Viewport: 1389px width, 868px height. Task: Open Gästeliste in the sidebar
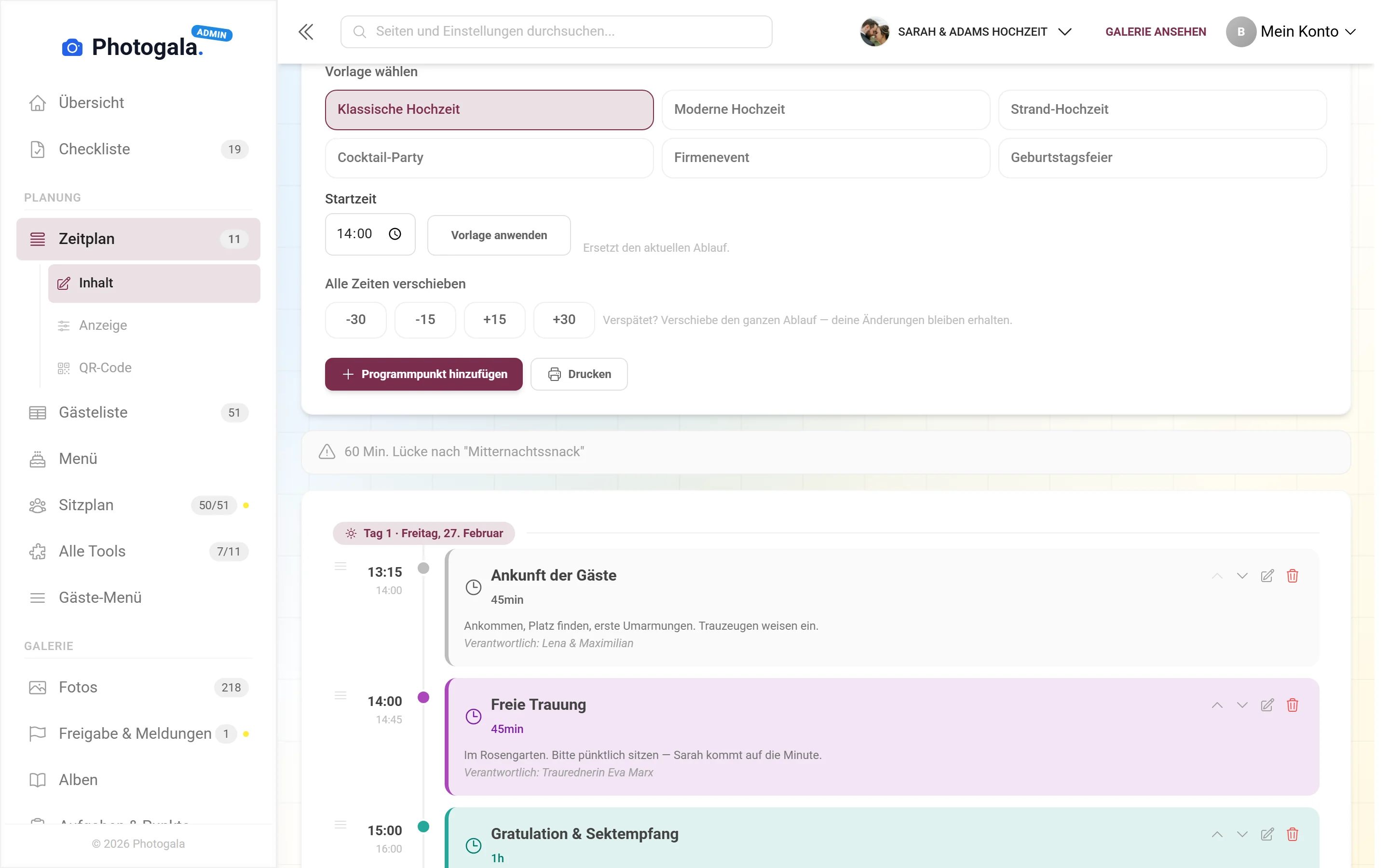pos(138,413)
